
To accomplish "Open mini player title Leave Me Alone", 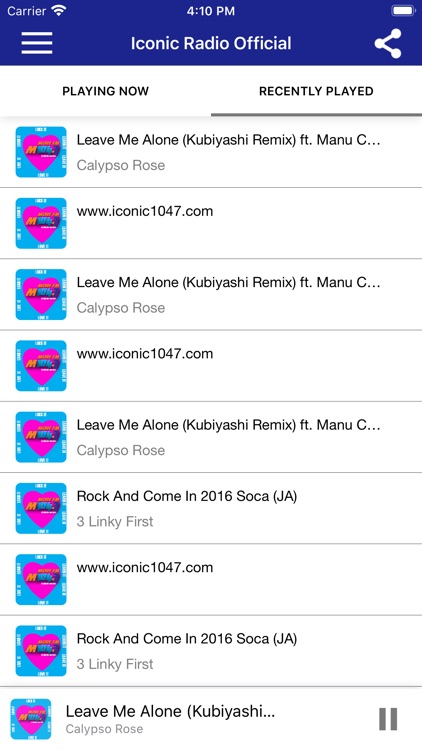I will pos(170,711).
